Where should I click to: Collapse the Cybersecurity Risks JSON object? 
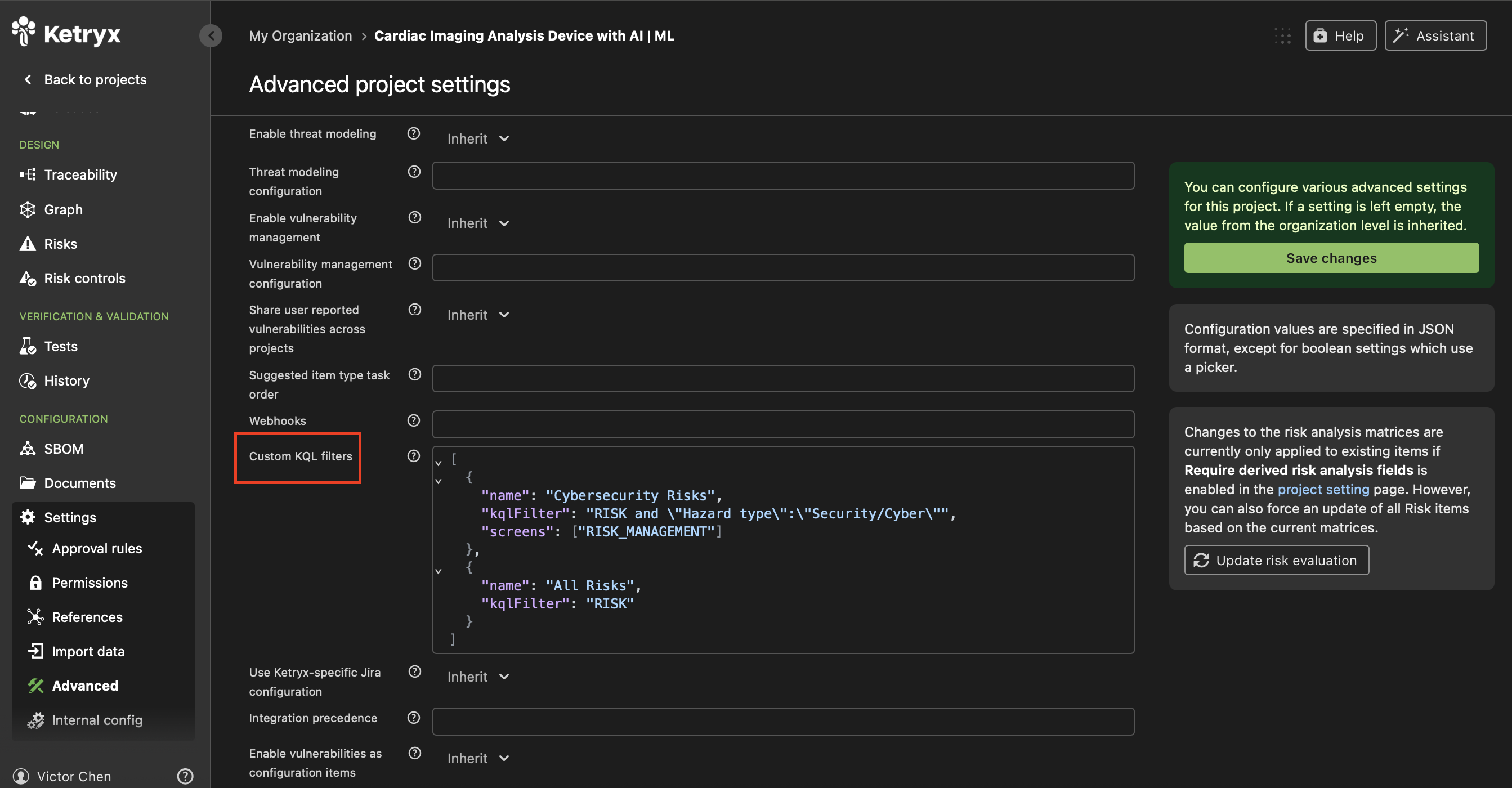(x=438, y=481)
